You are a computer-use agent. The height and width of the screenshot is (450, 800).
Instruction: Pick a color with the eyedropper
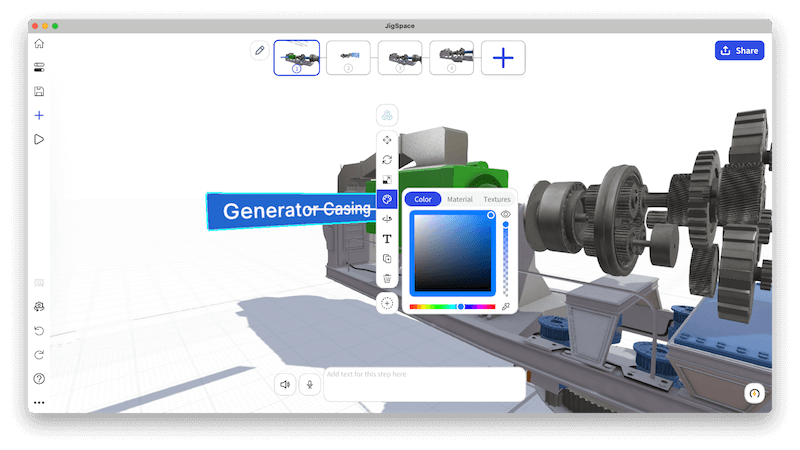(x=506, y=307)
